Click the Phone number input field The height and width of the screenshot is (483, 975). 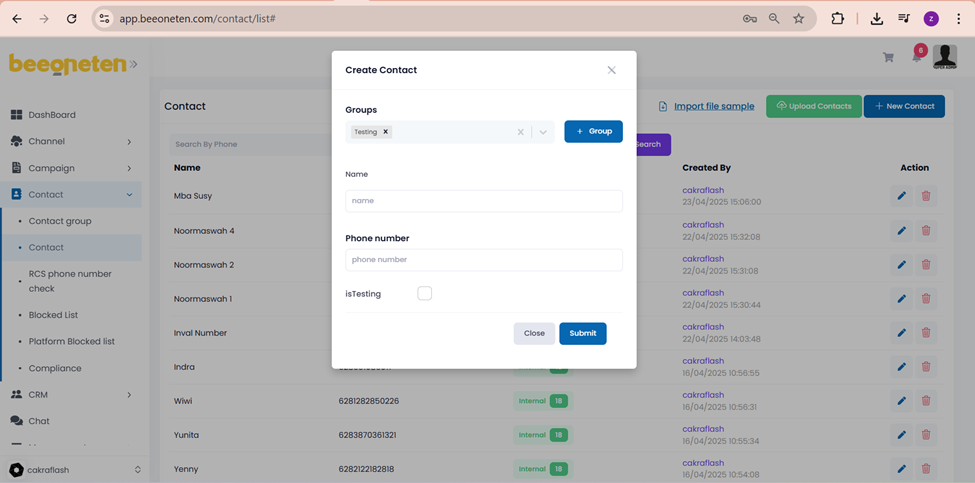pos(483,260)
